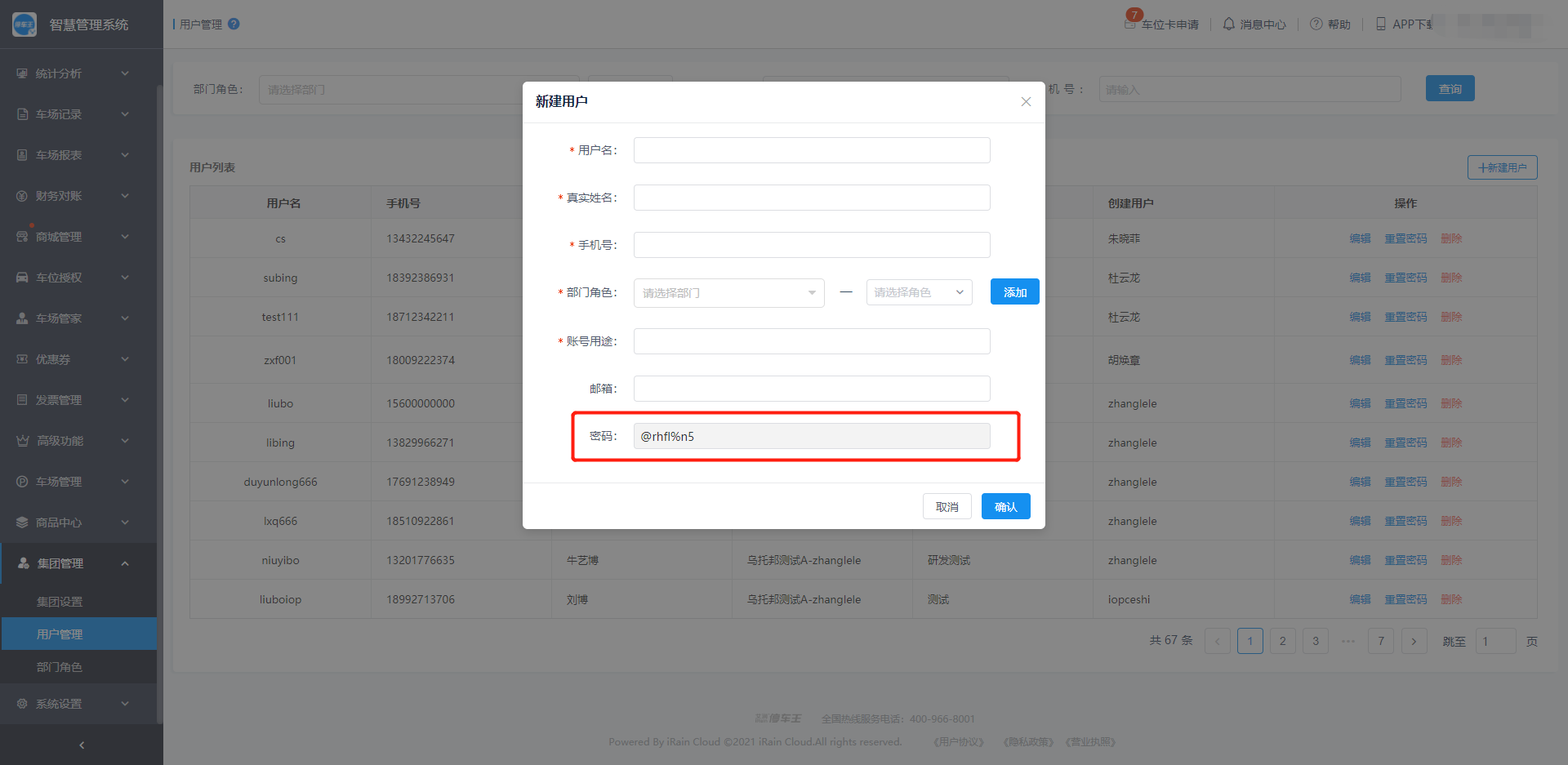This screenshot has height=765, width=1568.
Task: Click the APP下载 phone icon
Action: point(1380,24)
